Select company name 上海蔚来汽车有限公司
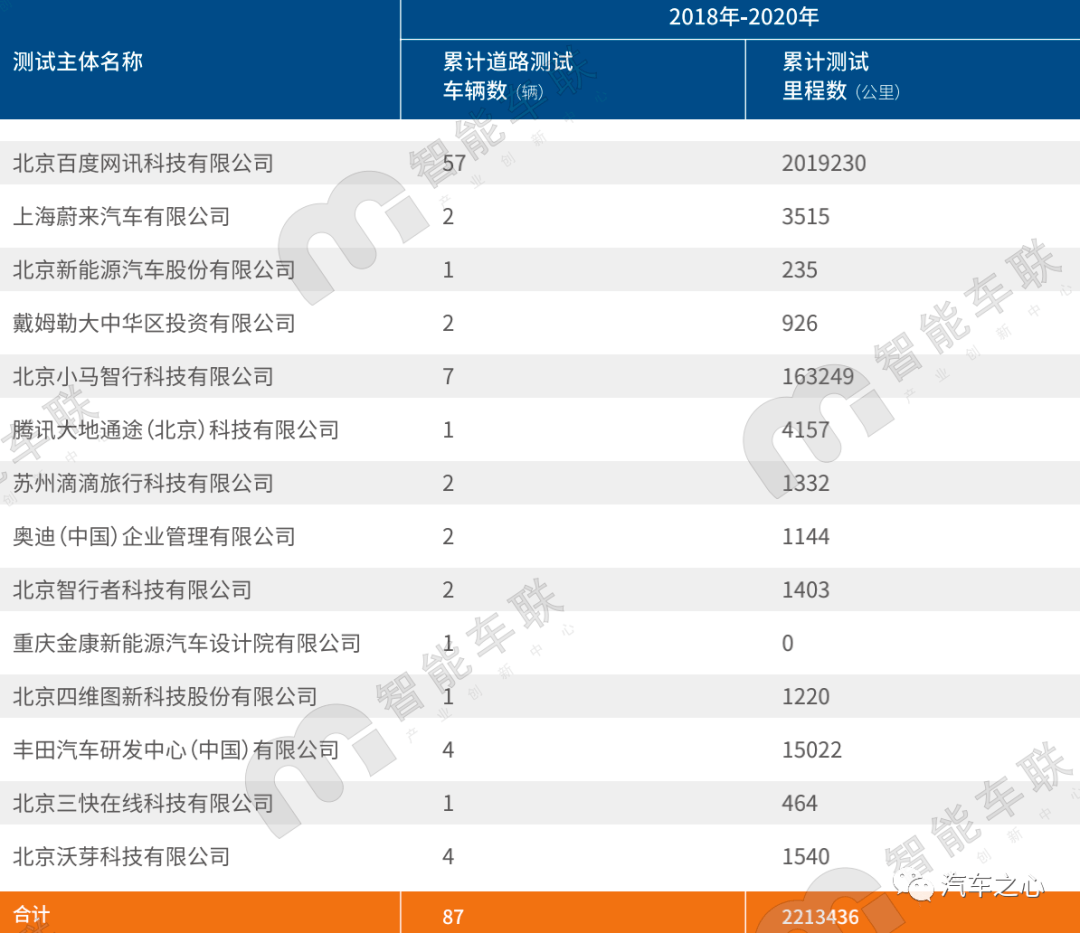Image resolution: width=1080 pixels, height=933 pixels. point(121,217)
